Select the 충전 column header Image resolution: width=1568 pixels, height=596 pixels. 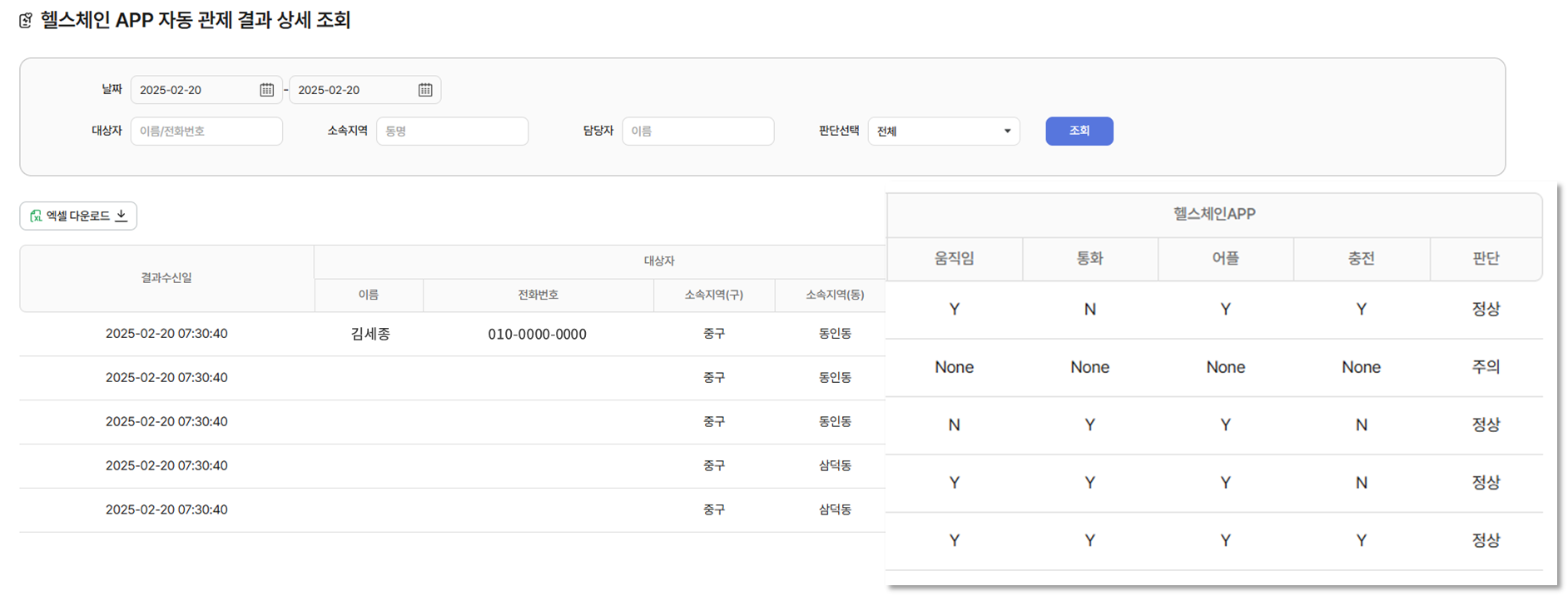click(x=1362, y=259)
